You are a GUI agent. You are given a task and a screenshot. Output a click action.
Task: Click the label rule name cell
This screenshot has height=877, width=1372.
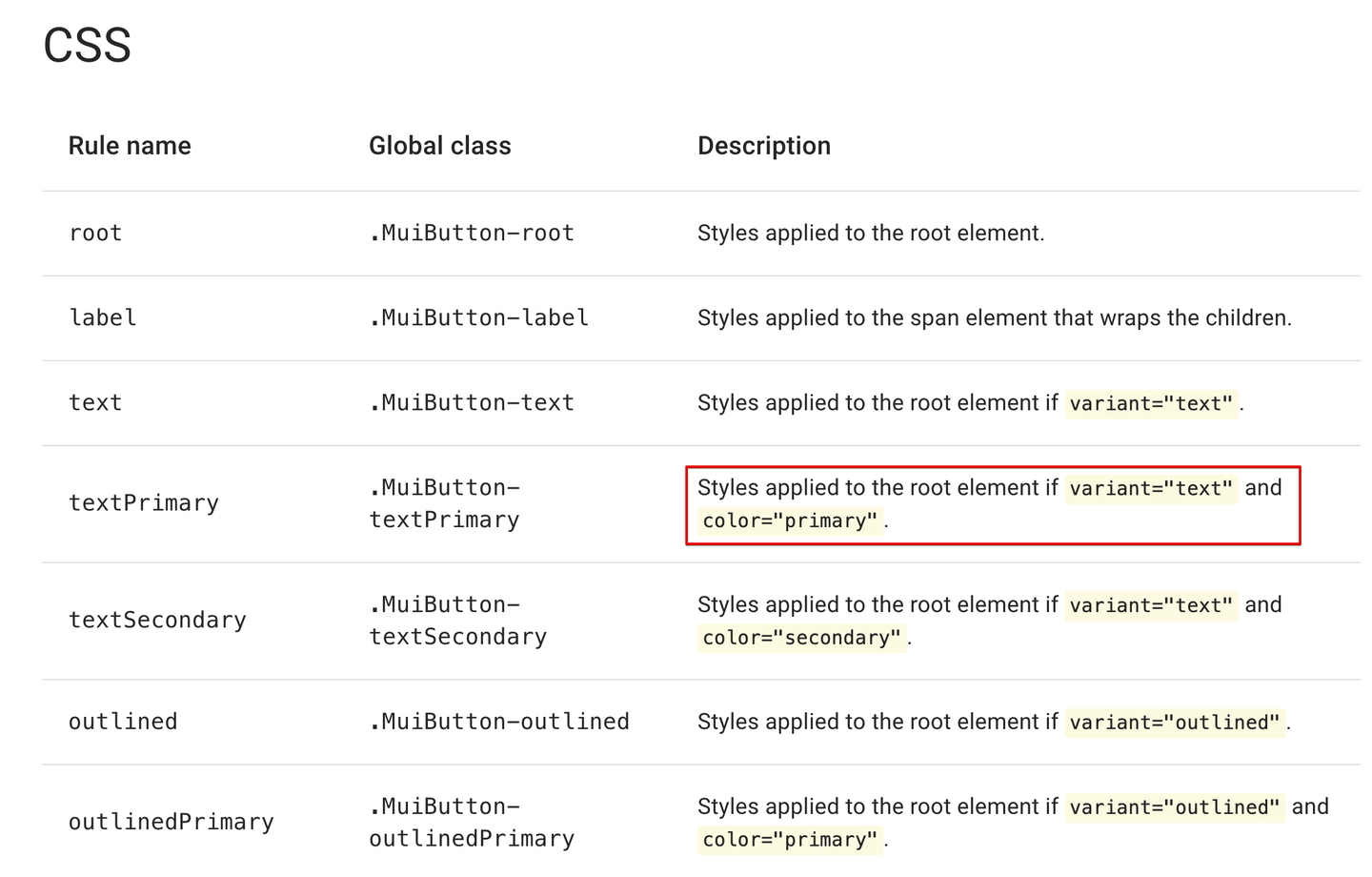click(x=103, y=318)
